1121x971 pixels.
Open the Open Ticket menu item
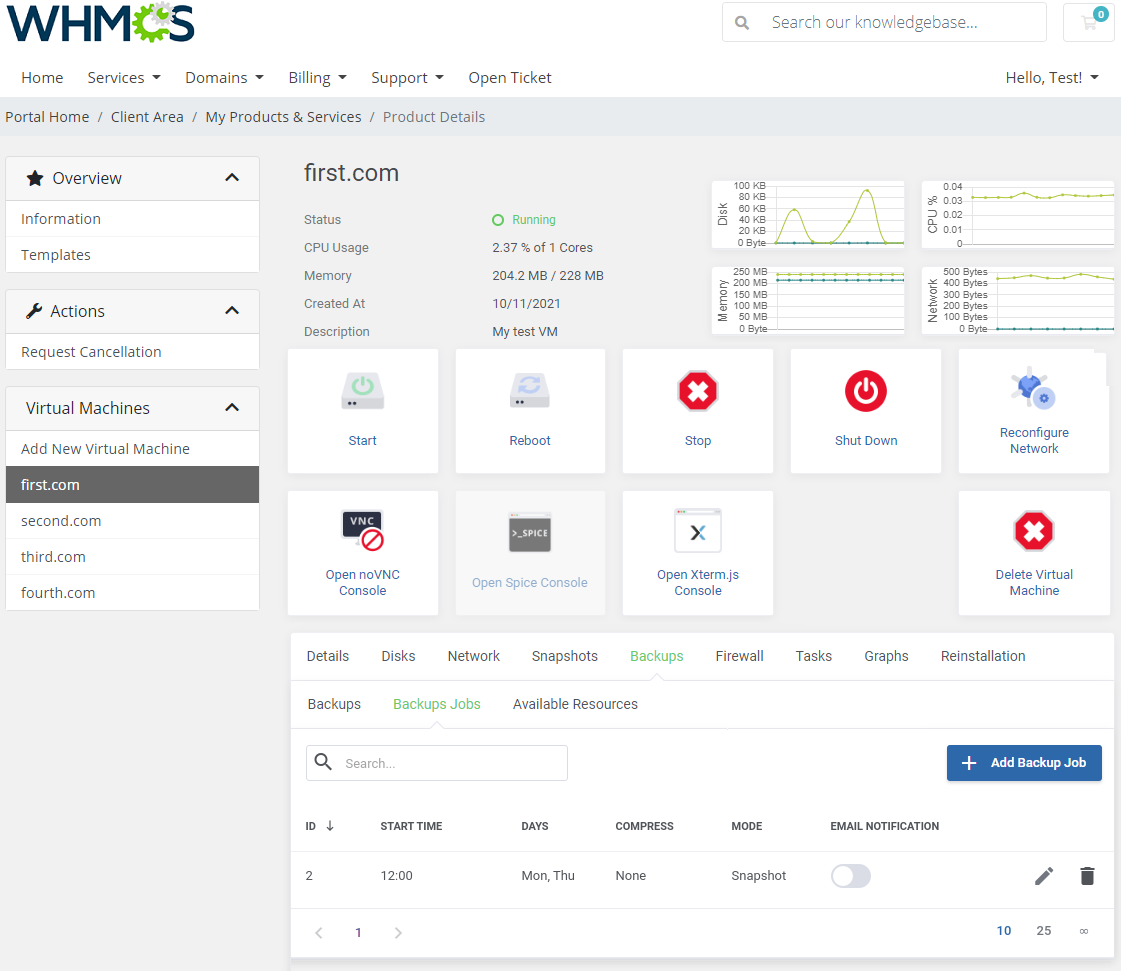tap(510, 77)
